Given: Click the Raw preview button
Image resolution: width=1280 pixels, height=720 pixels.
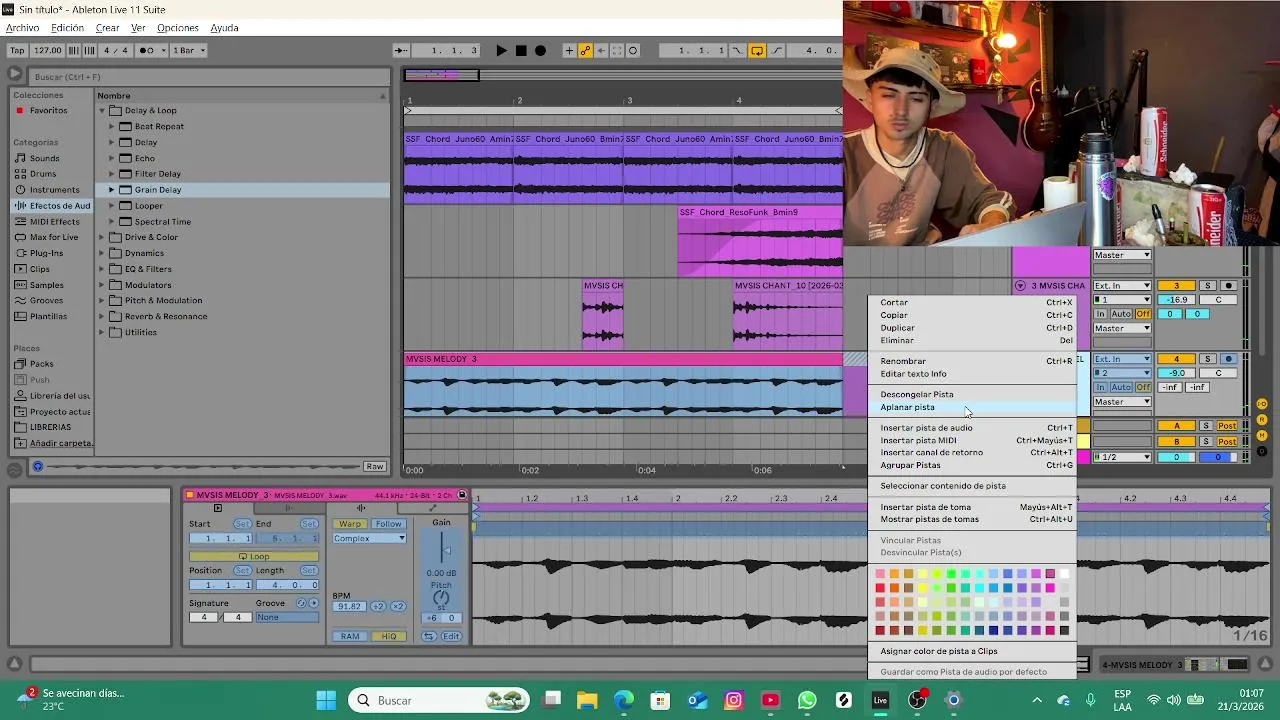Looking at the screenshot, I should point(374,466).
